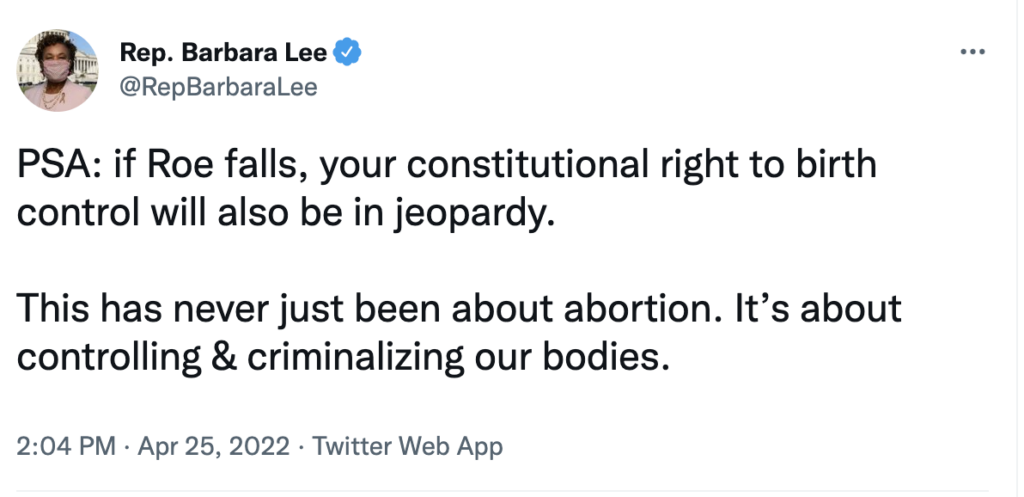Image resolution: width=1024 pixels, height=497 pixels.
Task: Click the line "control will also be in jeopardy."
Action: pyautogui.click(x=285, y=214)
